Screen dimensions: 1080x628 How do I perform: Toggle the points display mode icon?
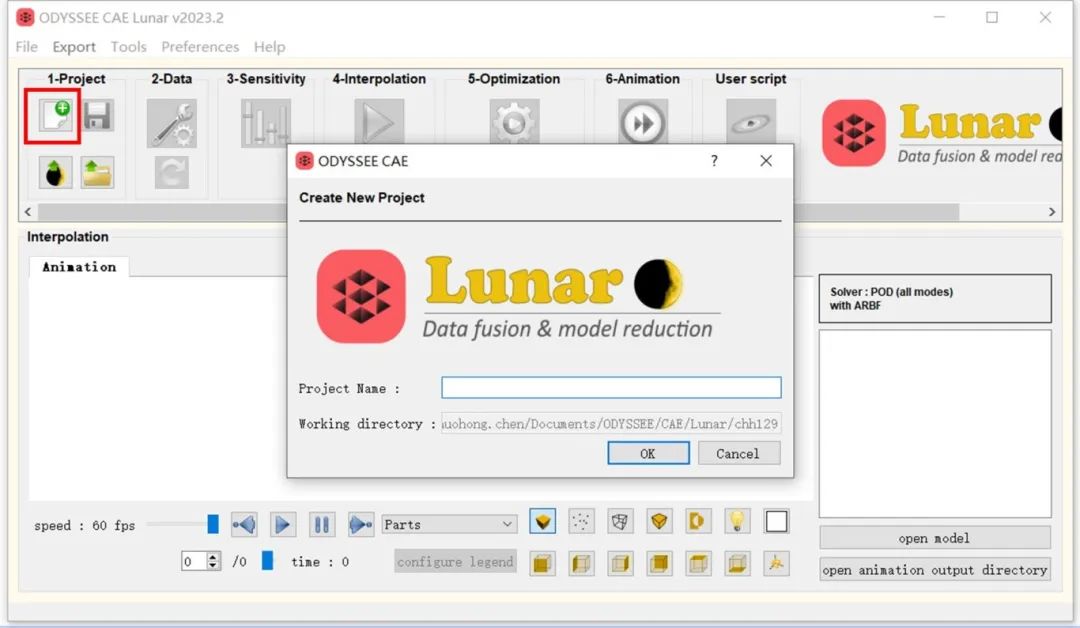[x=581, y=521]
